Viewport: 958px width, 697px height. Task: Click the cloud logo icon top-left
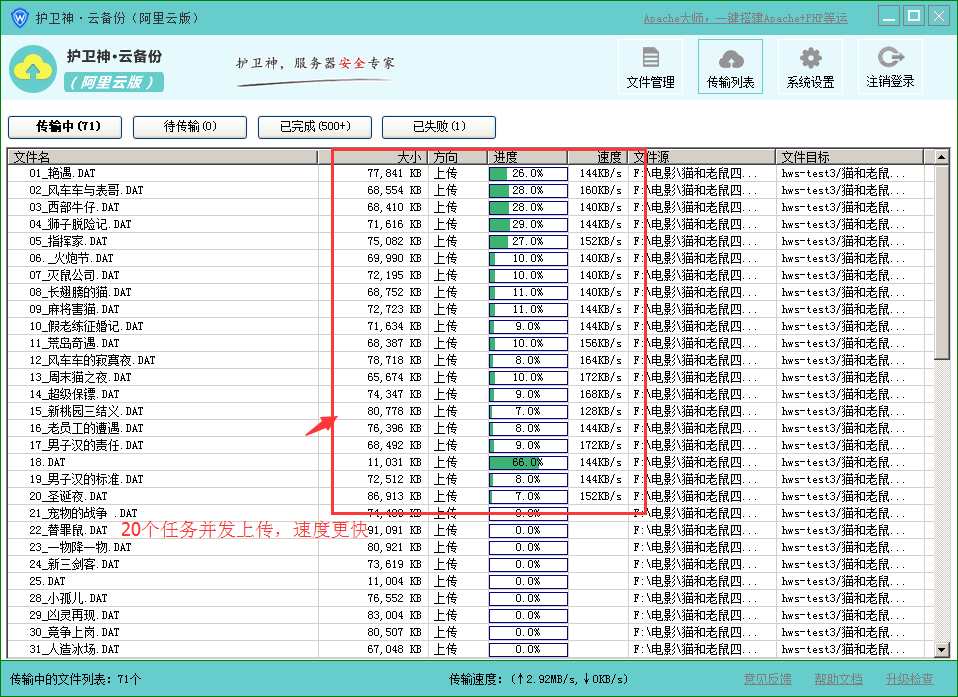[x=32, y=67]
